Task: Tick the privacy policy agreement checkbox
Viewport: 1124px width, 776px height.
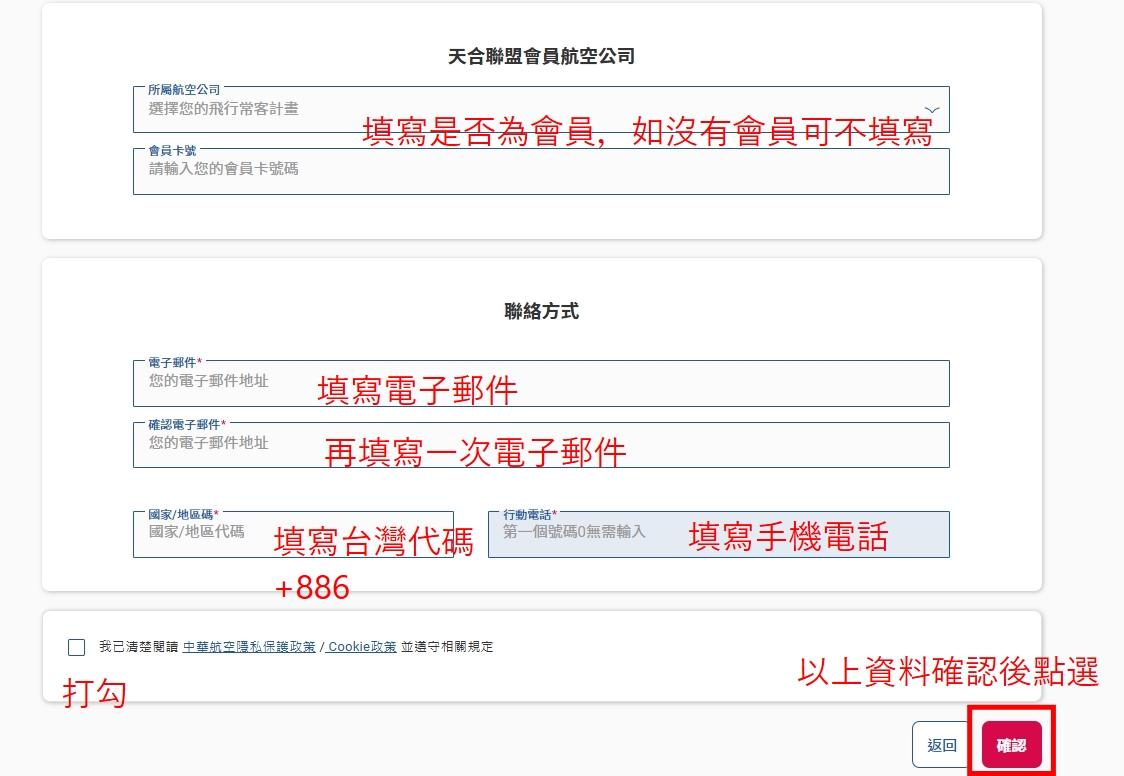Action: (x=77, y=647)
